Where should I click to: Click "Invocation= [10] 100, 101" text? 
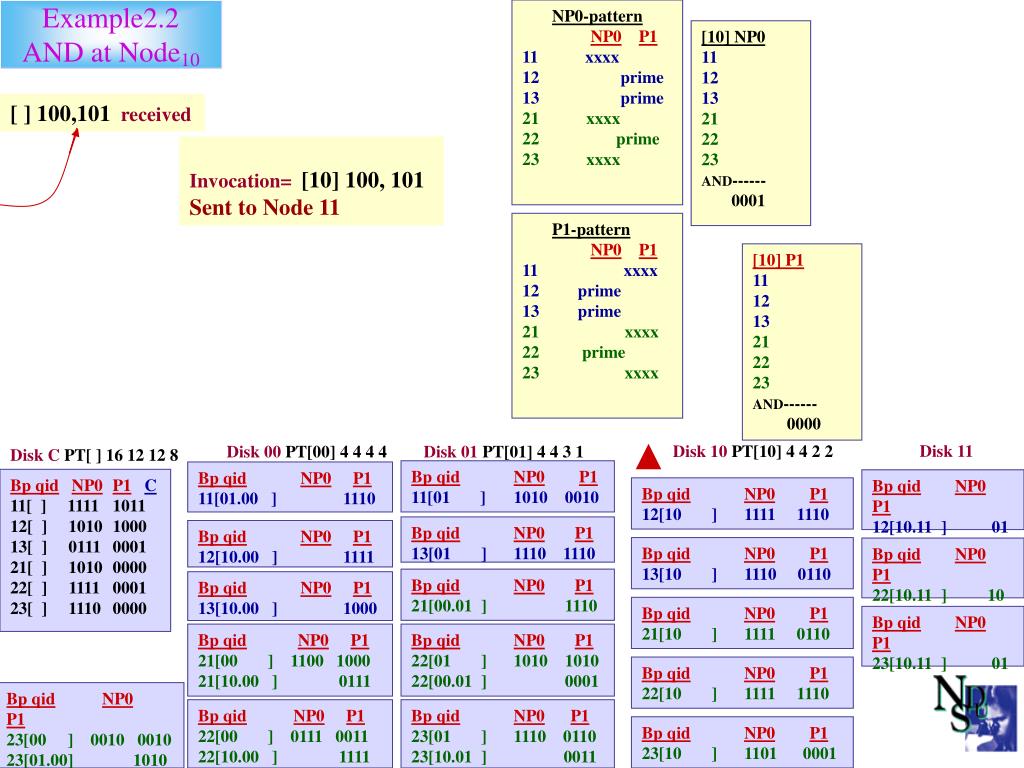[306, 180]
